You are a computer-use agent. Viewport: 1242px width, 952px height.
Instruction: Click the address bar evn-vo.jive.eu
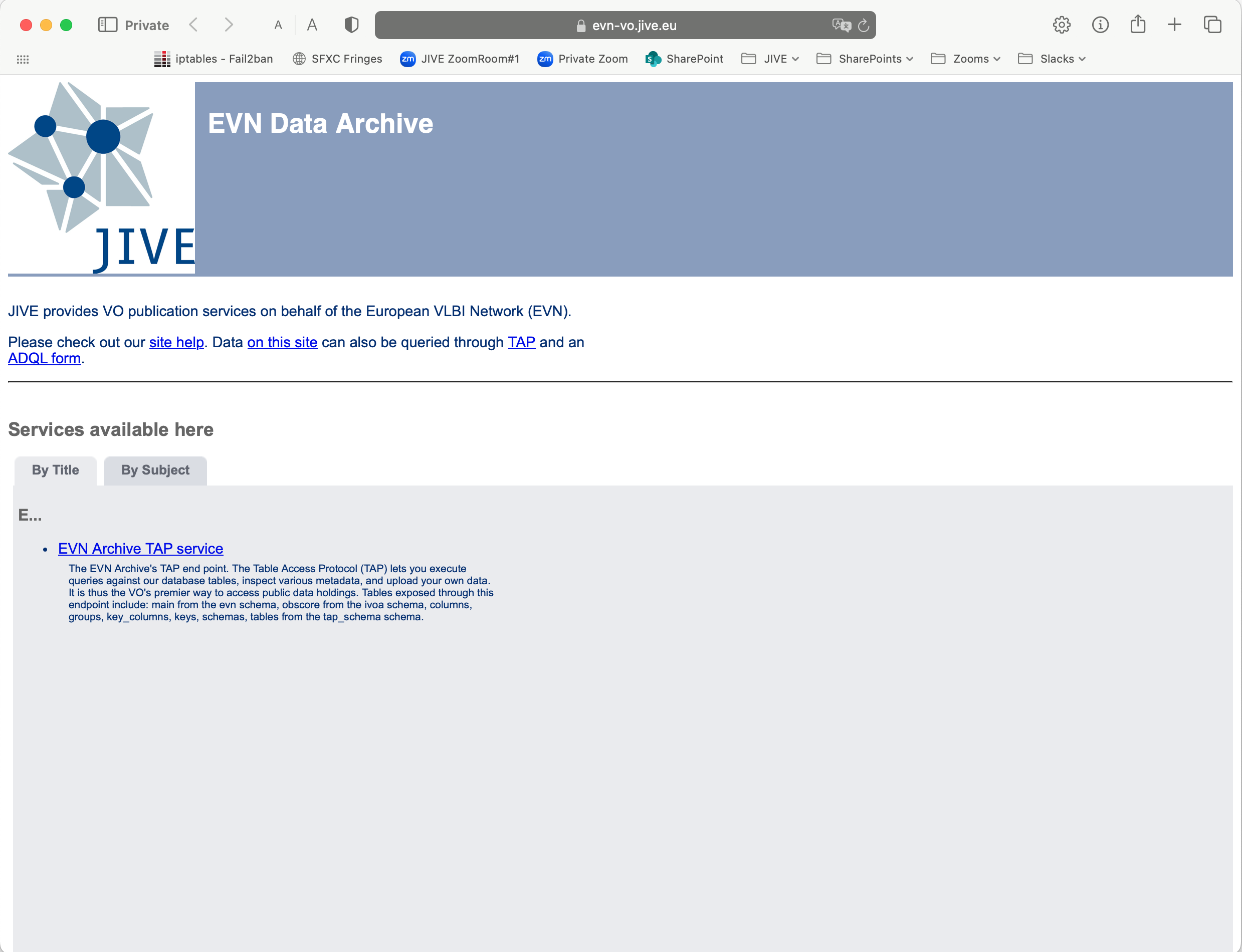pos(625,25)
